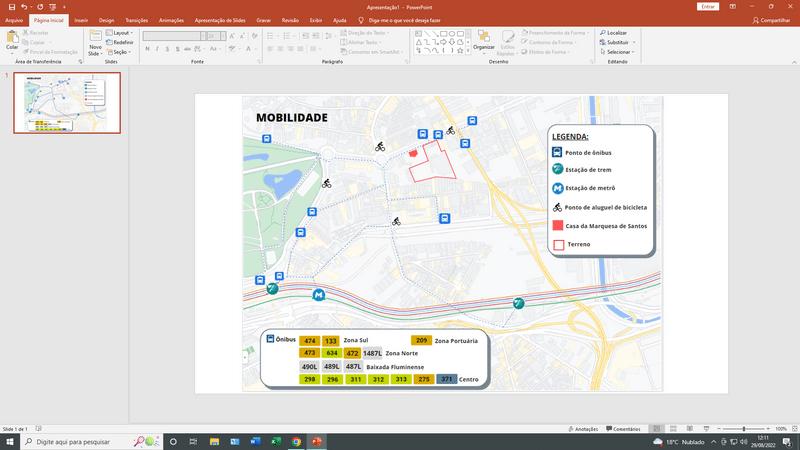The height and width of the screenshot is (450, 800).
Task: Click the Entrar sign-in button
Action: pos(708,7)
